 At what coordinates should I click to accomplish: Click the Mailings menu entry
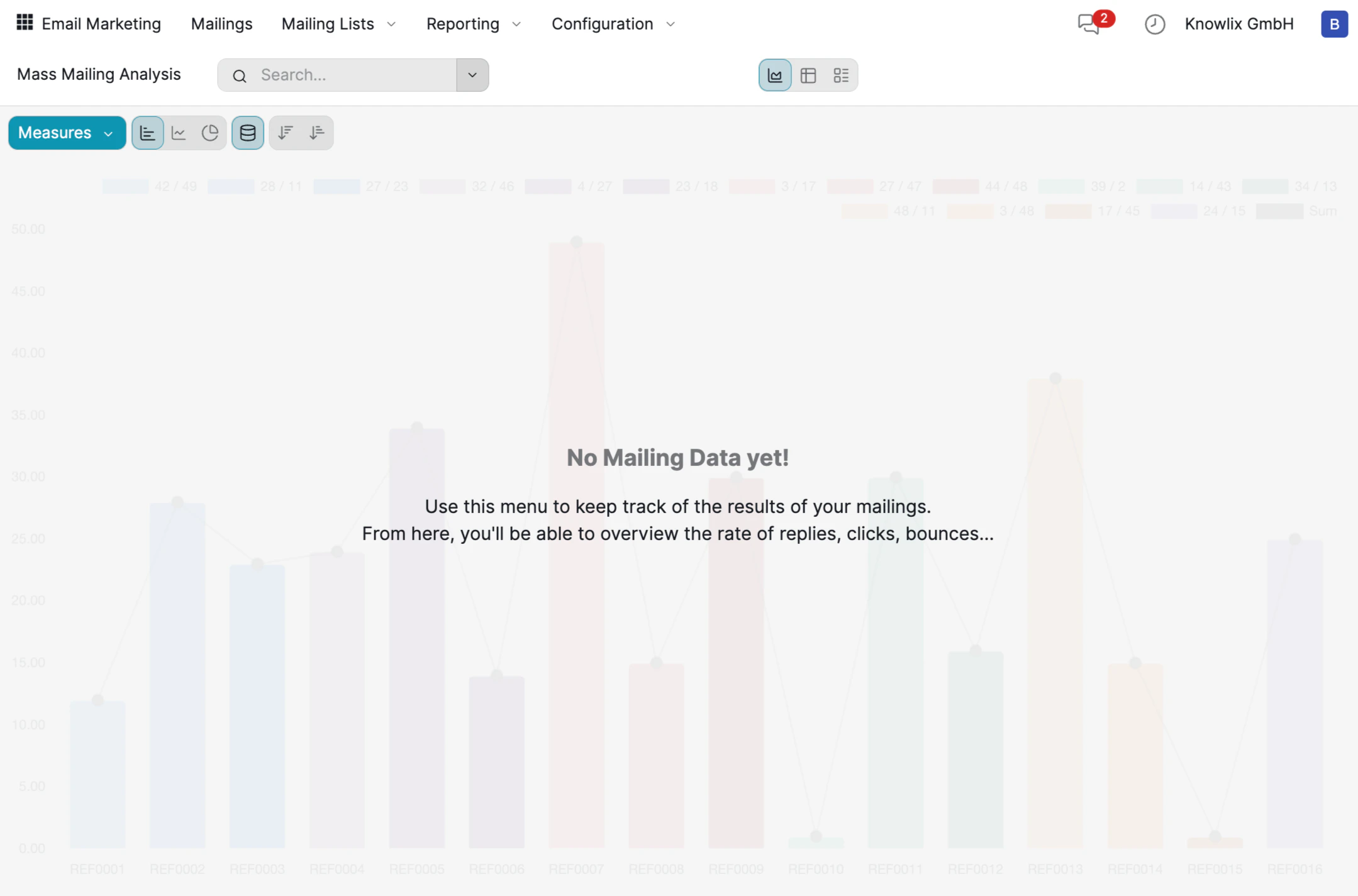pos(221,23)
